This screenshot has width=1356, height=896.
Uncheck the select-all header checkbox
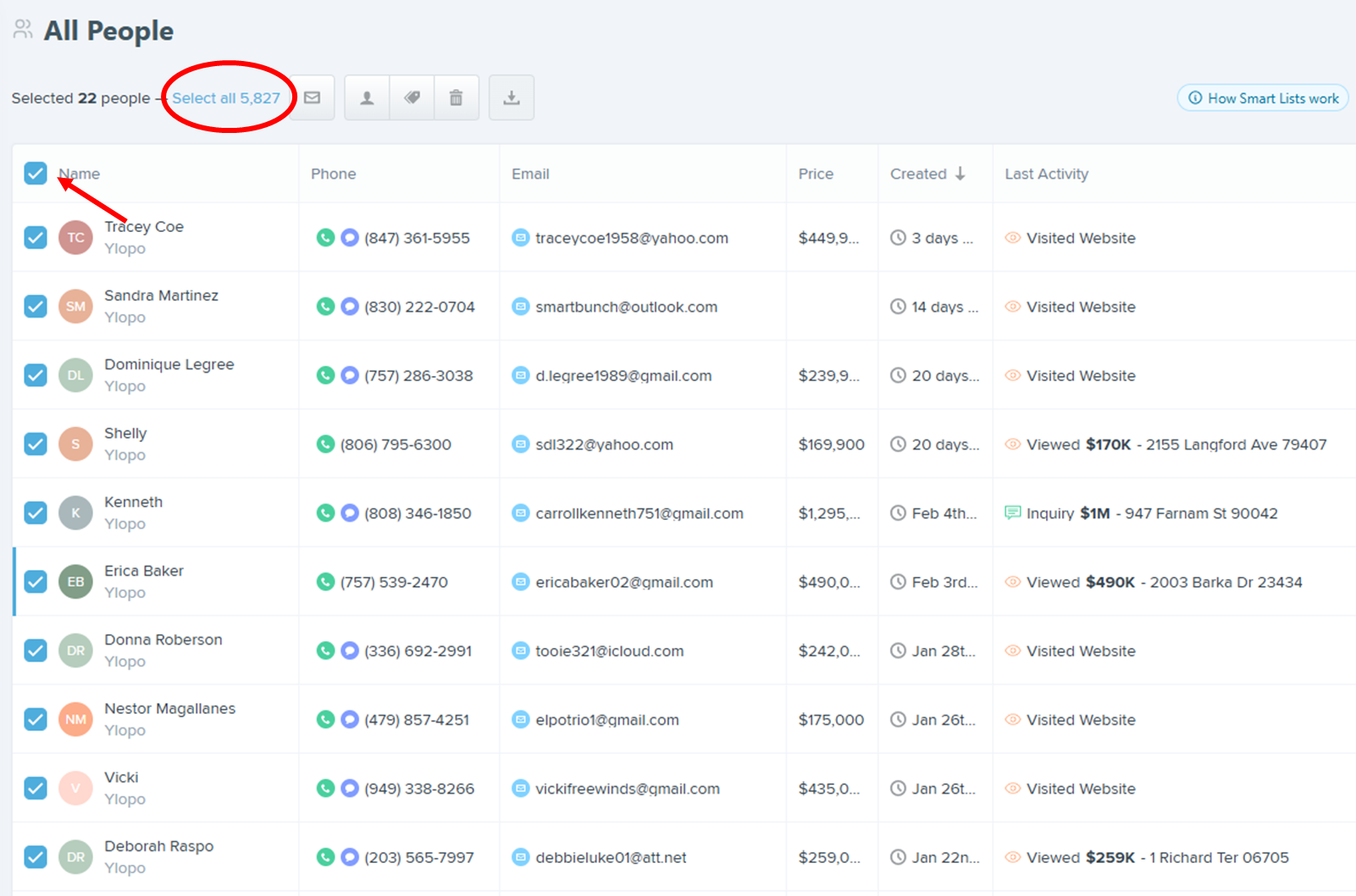click(x=36, y=174)
